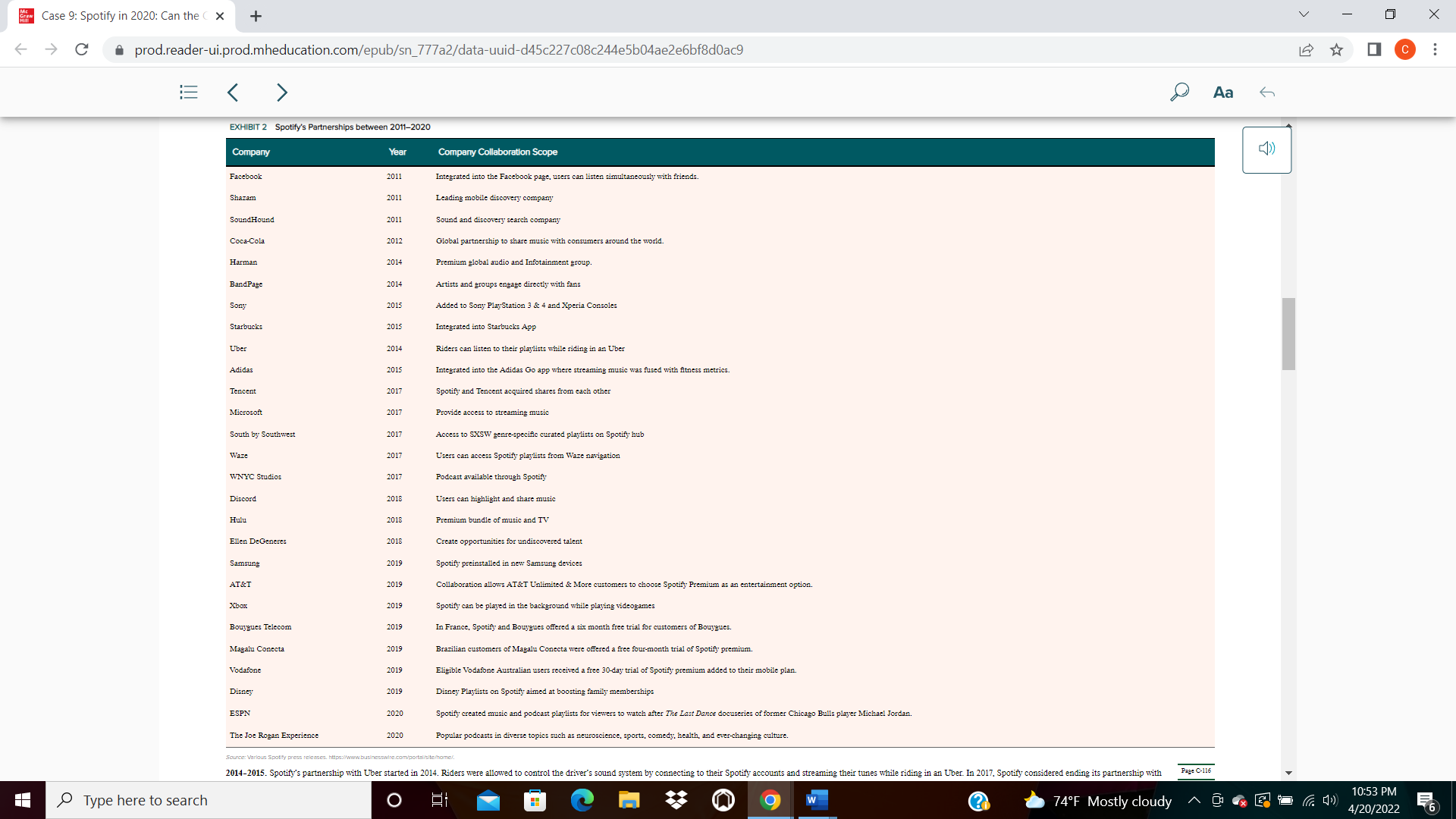Select the Shazam company name
This screenshot has width=1456, height=819.
click(243, 198)
